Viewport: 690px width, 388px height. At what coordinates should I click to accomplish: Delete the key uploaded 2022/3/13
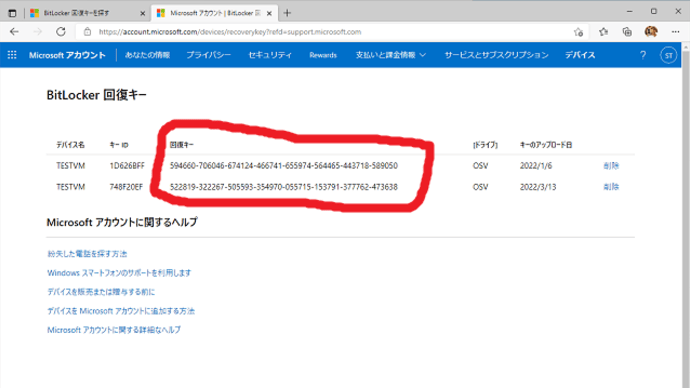611,187
